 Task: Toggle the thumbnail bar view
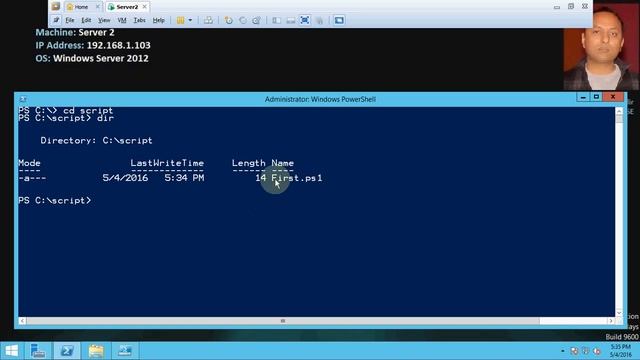291,20
